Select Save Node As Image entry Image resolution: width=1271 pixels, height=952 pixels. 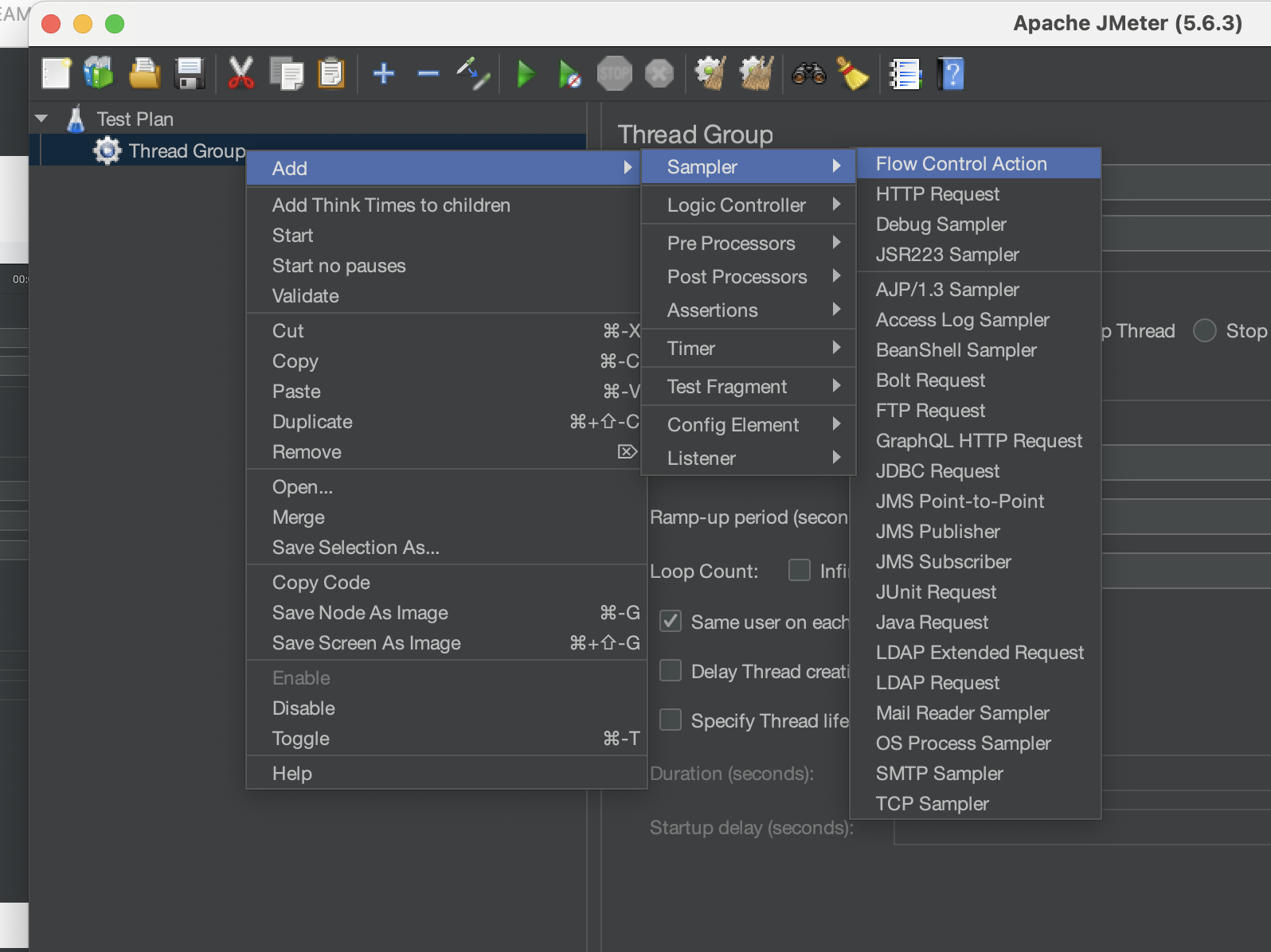[x=446, y=613]
